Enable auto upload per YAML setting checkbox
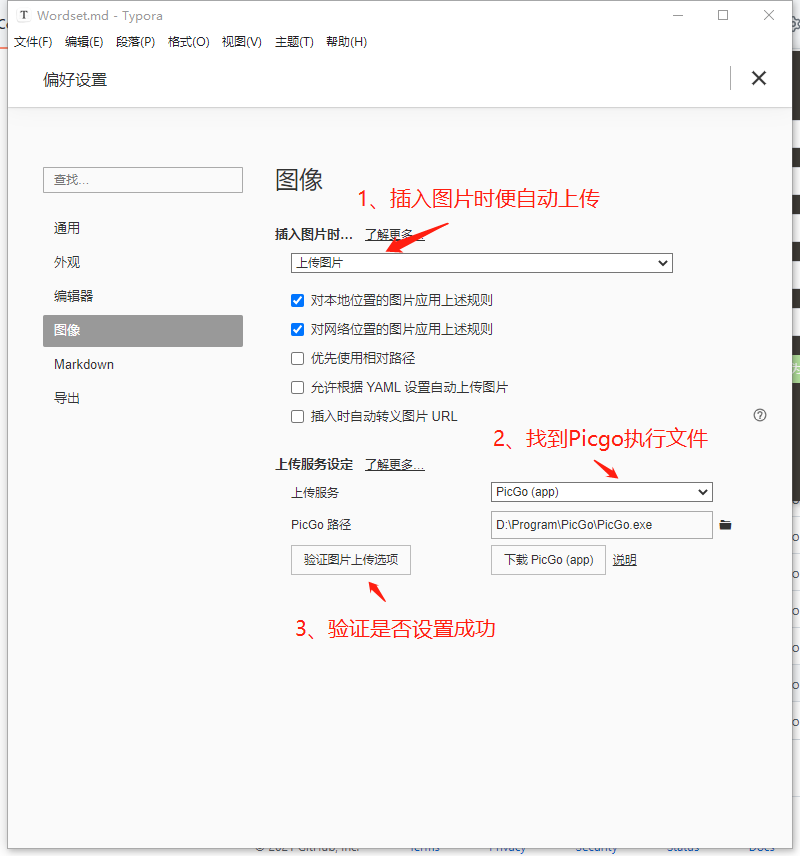The width and height of the screenshot is (800, 856). (298, 388)
